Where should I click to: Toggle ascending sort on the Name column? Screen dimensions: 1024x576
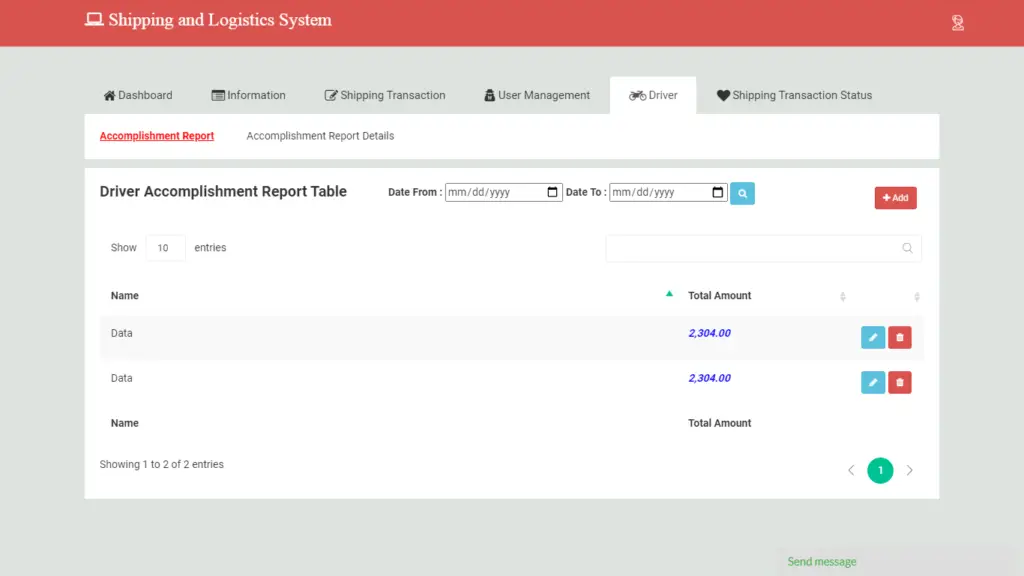coord(669,295)
